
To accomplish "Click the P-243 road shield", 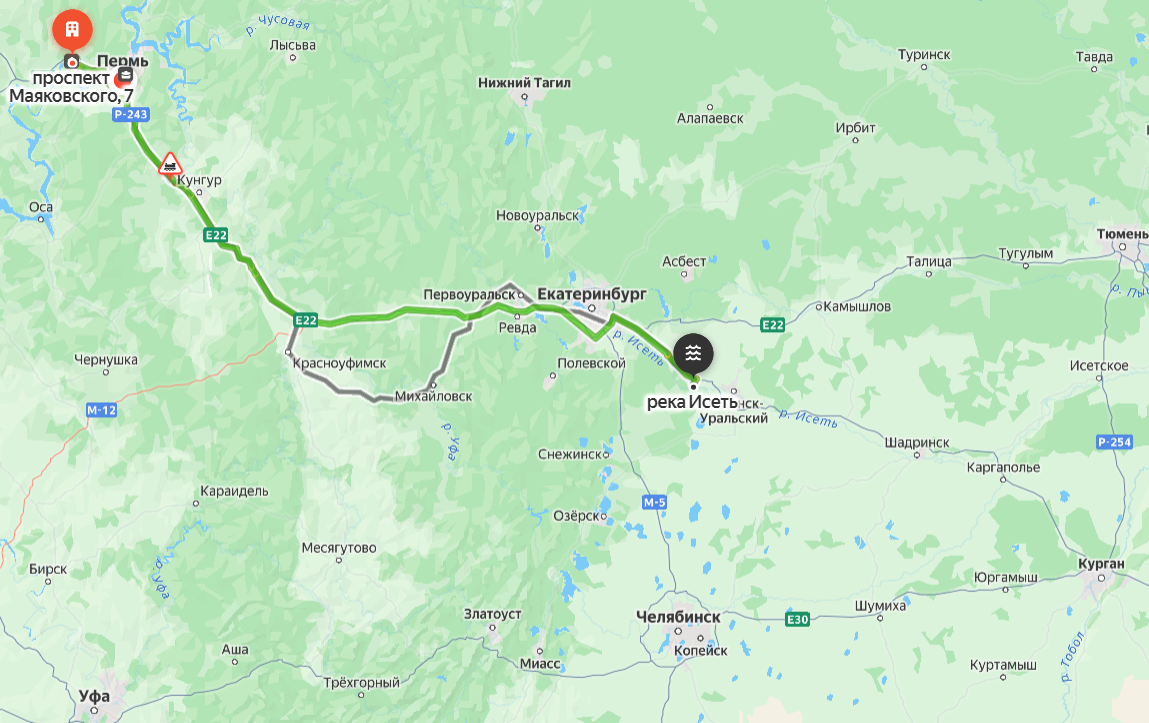I will pyautogui.click(x=131, y=114).
